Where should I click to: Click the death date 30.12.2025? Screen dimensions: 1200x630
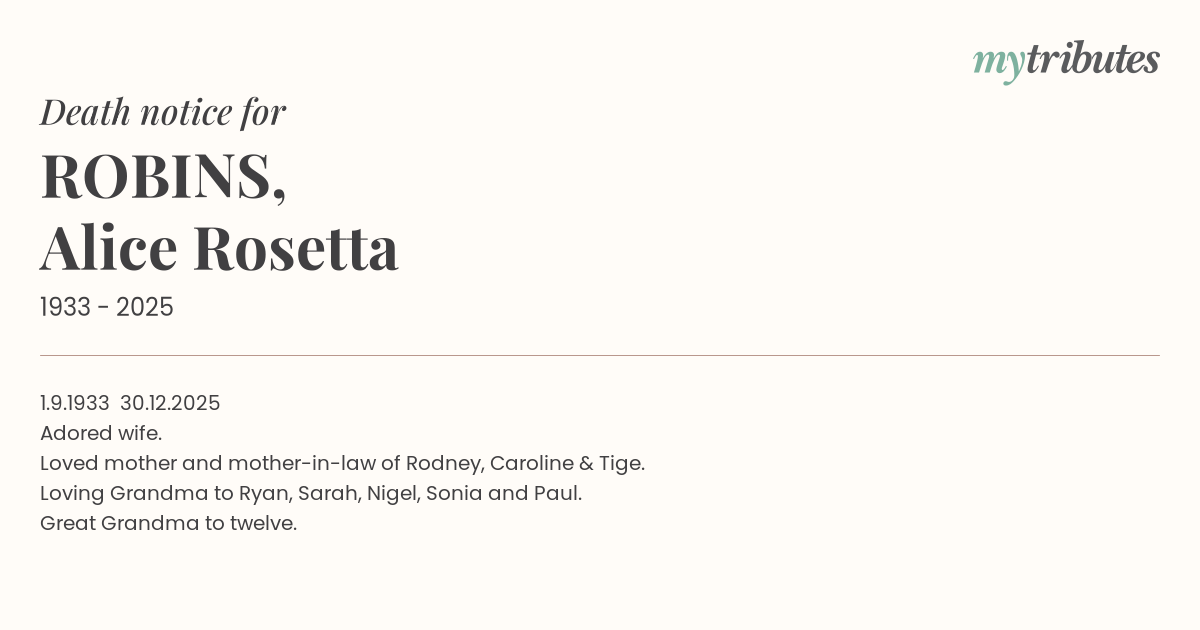click(170, 403)
